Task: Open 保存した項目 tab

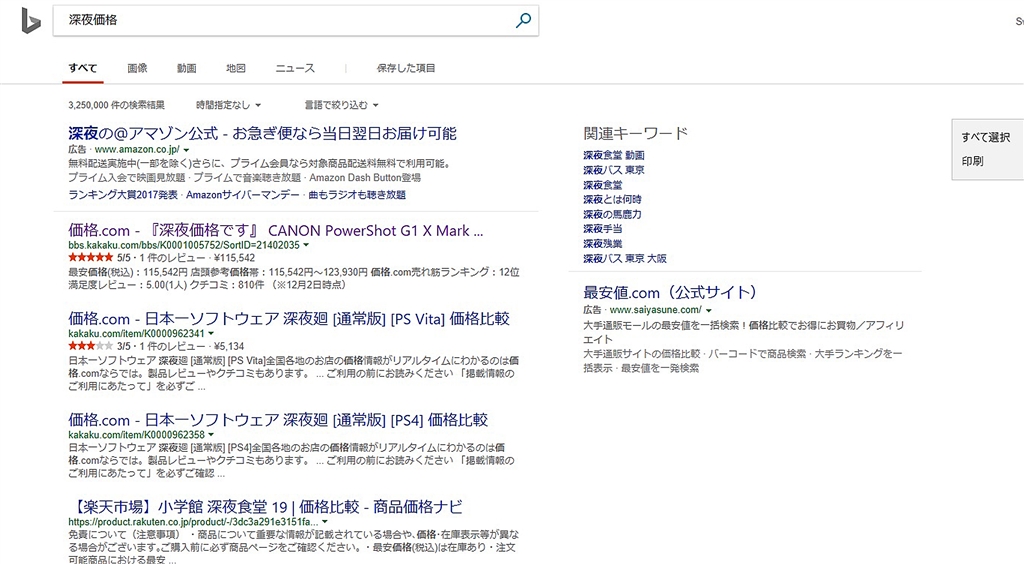Action: point(406,68)
